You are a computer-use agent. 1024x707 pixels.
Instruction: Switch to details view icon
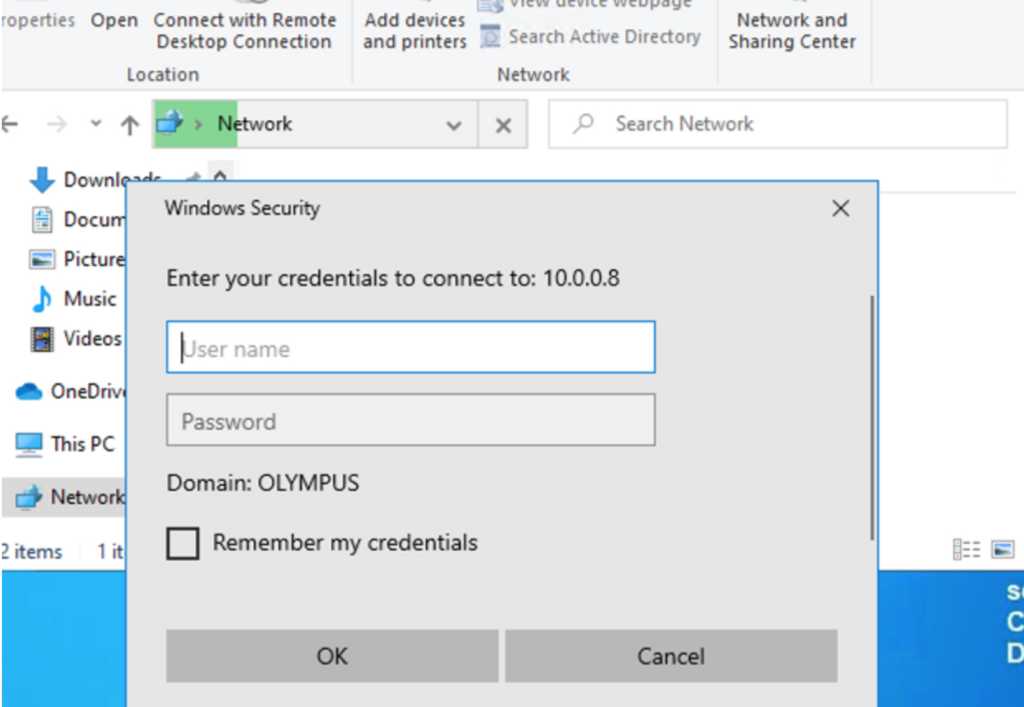coord(966,550)
